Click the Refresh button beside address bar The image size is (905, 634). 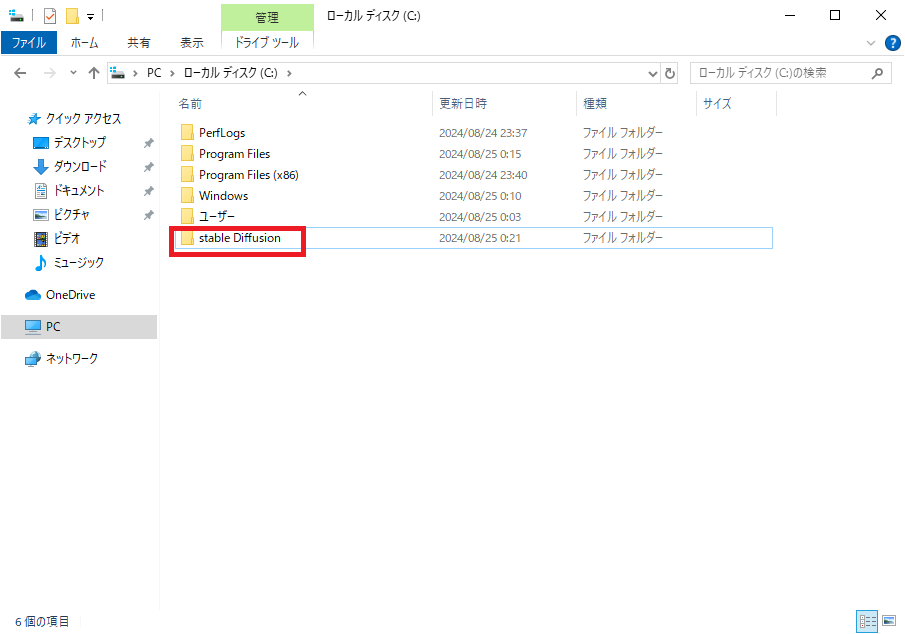(x=670, y=73)
